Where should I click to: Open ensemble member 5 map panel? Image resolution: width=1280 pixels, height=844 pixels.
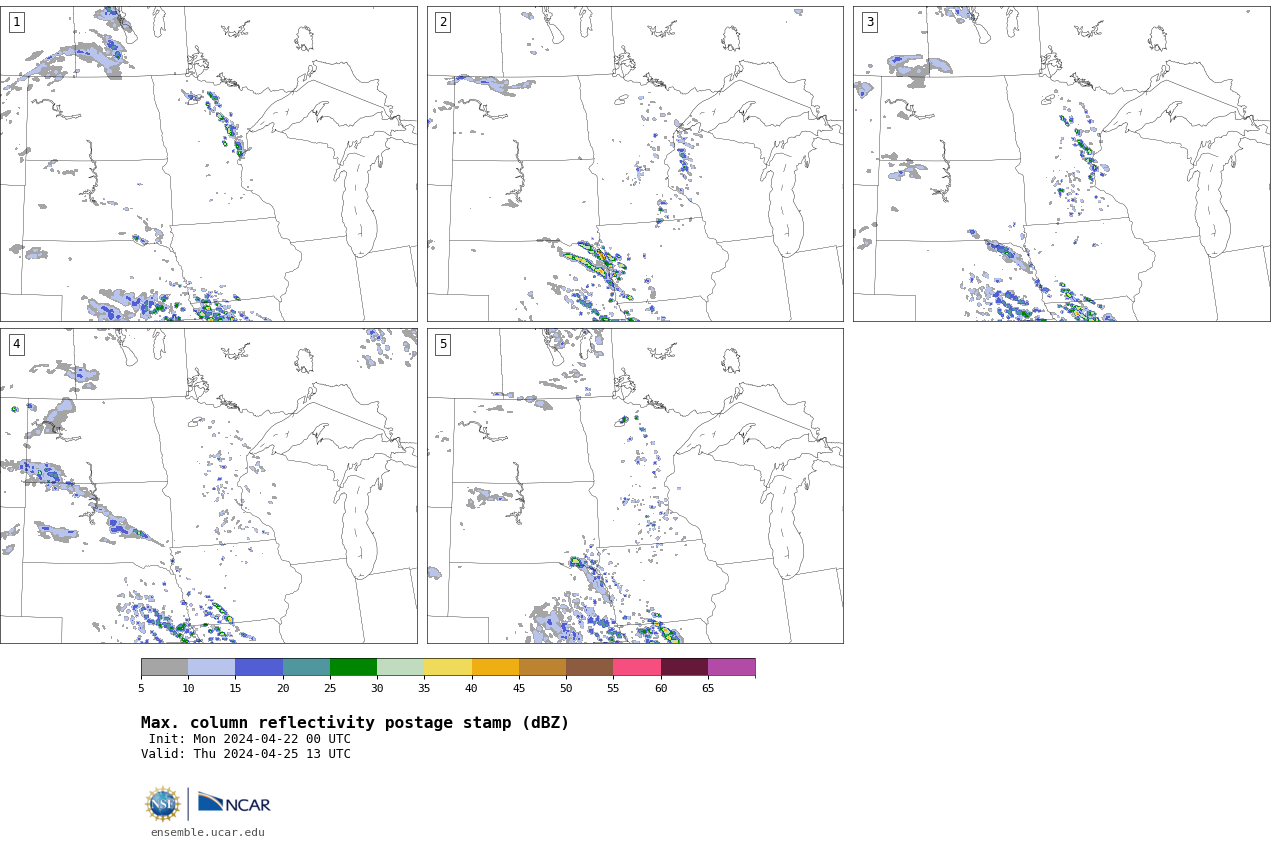(635, 486)
